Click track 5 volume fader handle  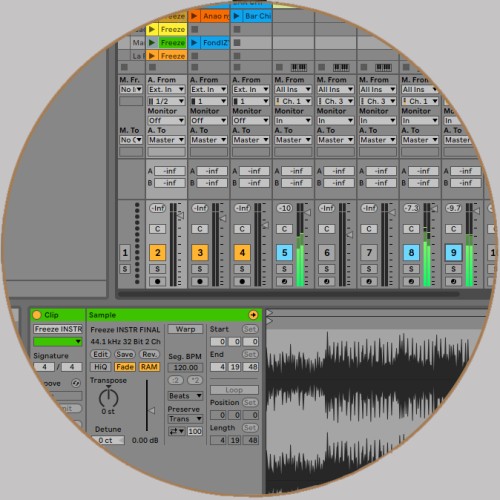coord(308,212)
